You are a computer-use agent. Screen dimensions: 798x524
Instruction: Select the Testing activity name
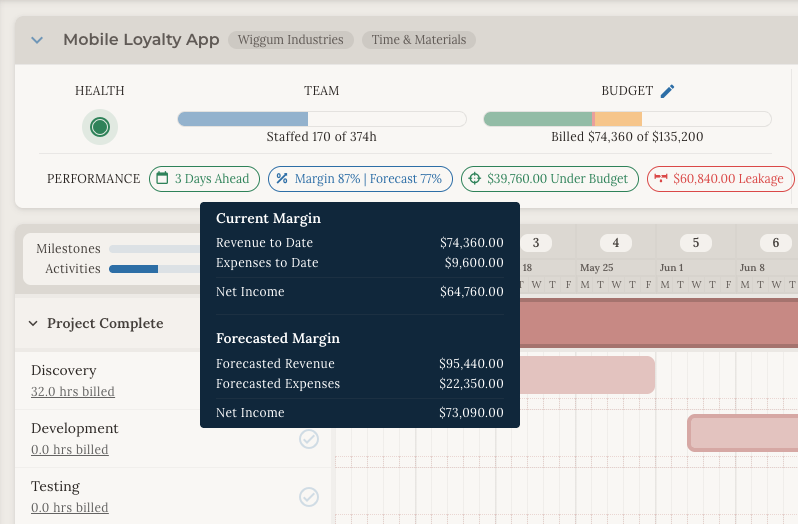coord(55,486)
